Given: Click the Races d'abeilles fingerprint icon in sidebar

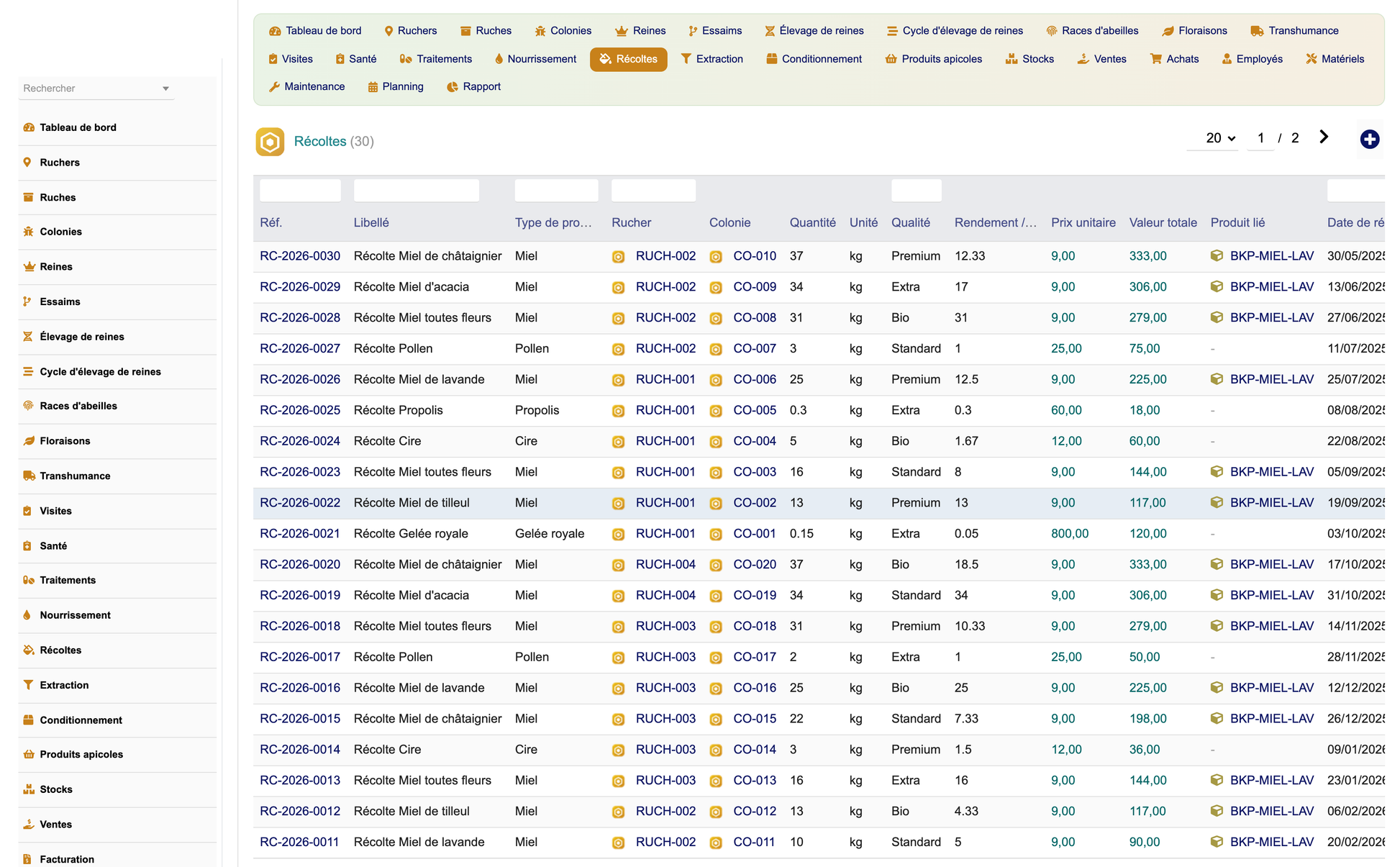Looking at the screenshot, I should [x=28, y=406].
